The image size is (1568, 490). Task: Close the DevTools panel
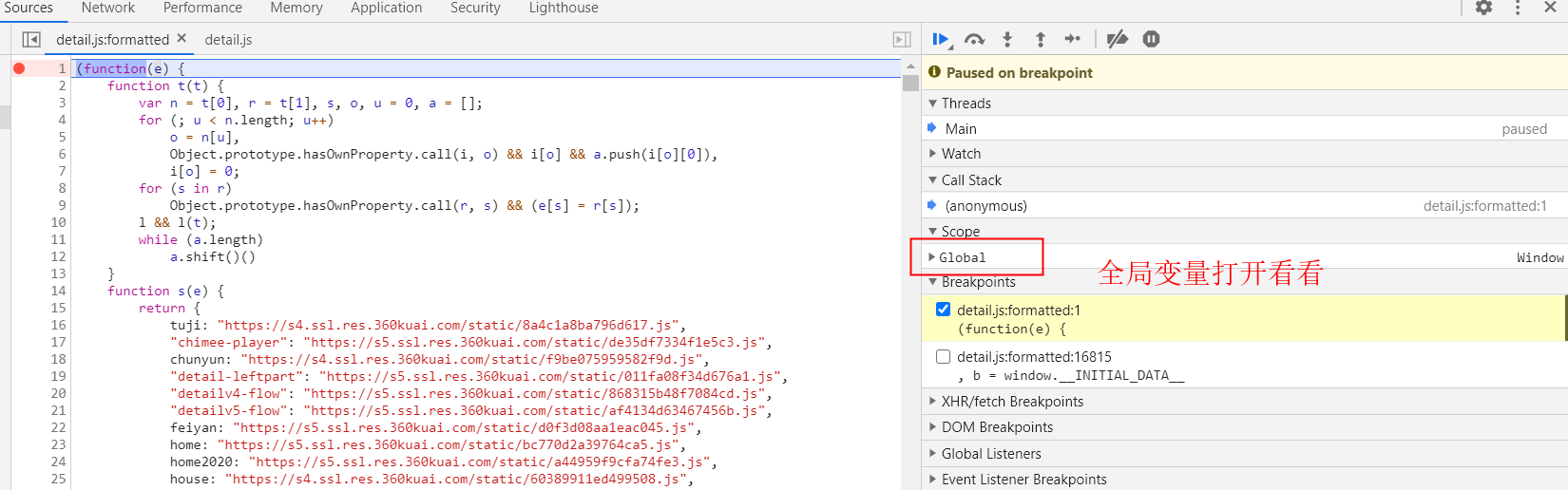[1550, 8]
